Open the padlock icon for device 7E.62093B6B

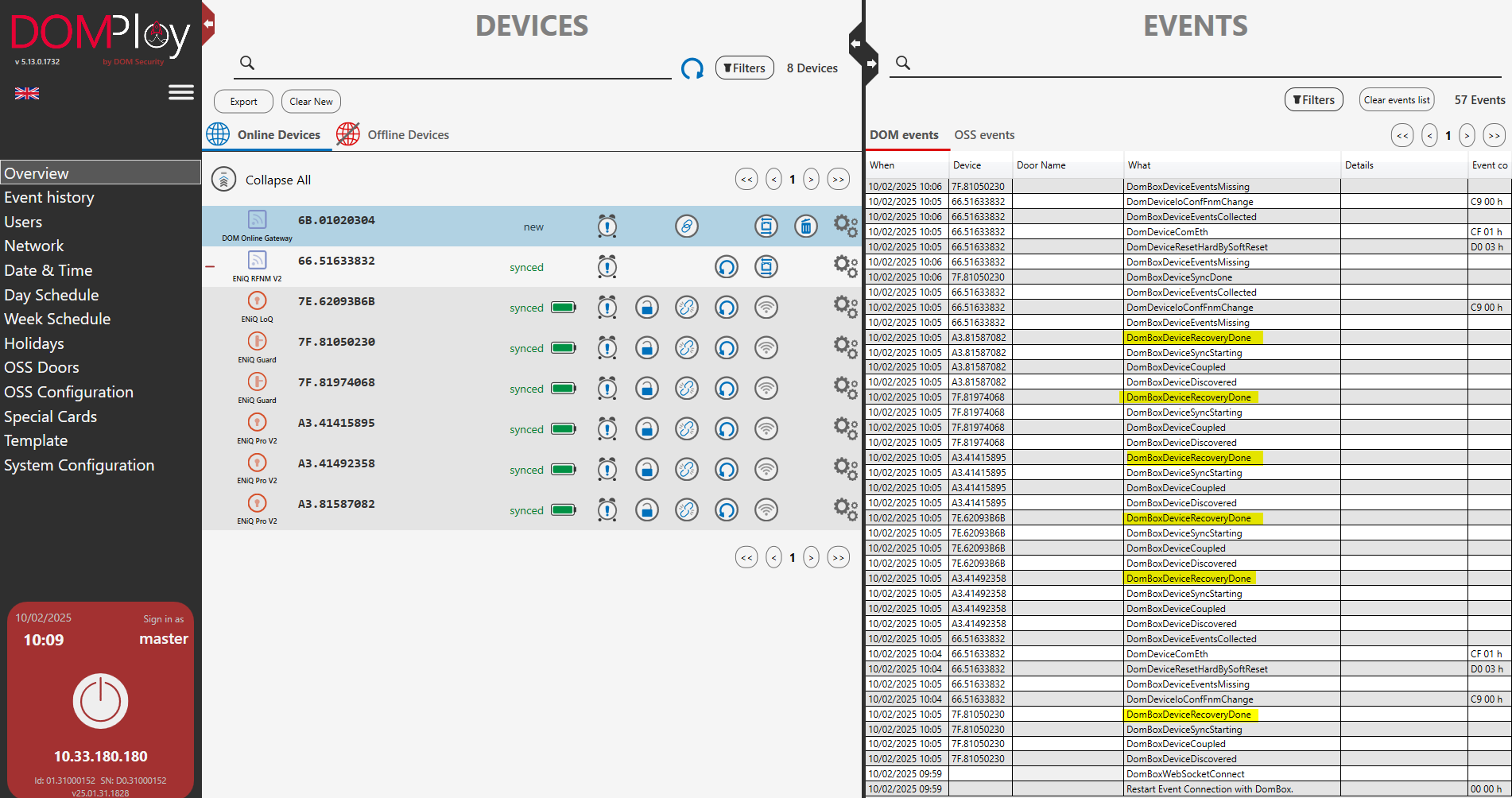647,308
